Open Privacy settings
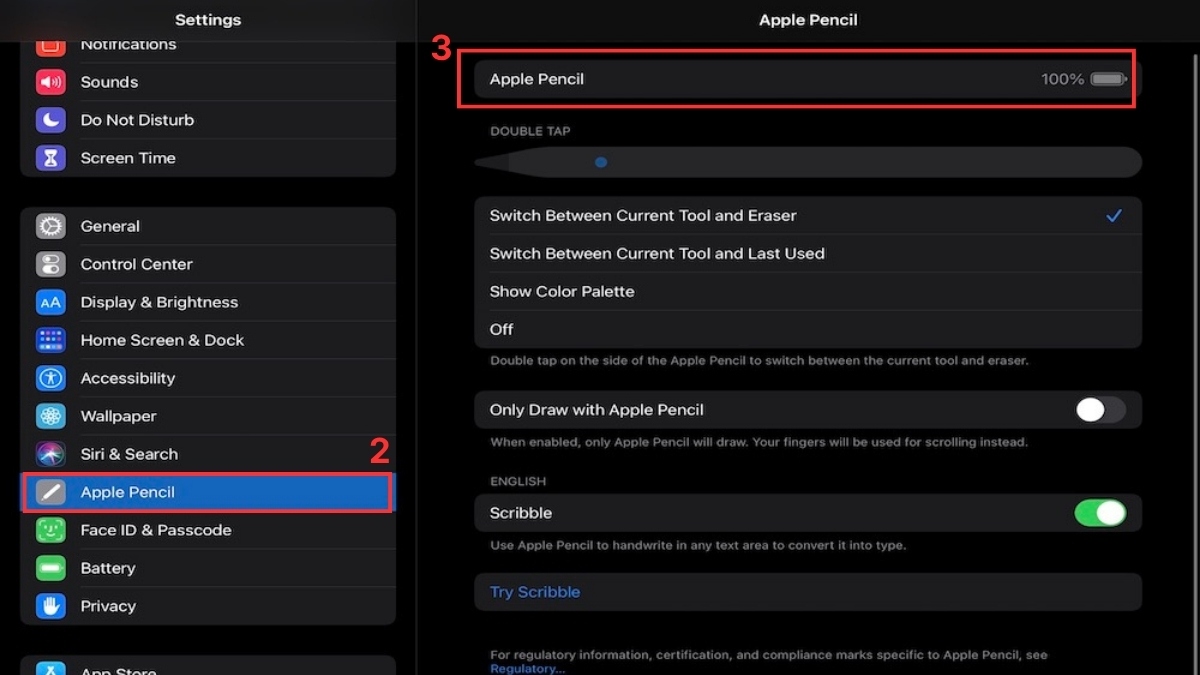1200x675 pixels. tap(208, 606)
